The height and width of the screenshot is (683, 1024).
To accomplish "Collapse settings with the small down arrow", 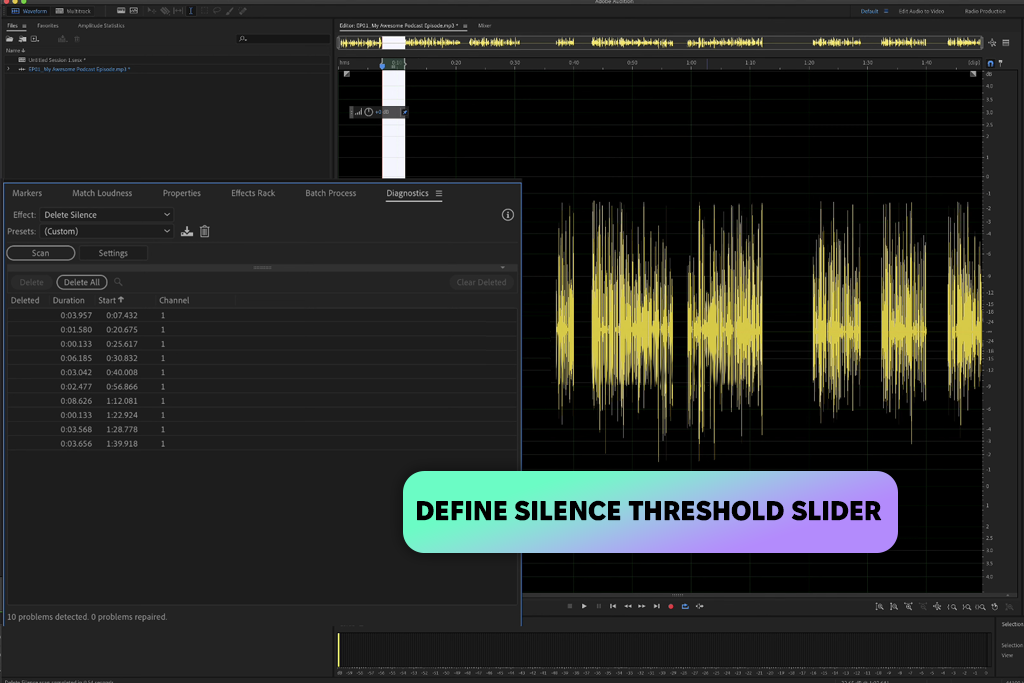I will click(502, 268).
